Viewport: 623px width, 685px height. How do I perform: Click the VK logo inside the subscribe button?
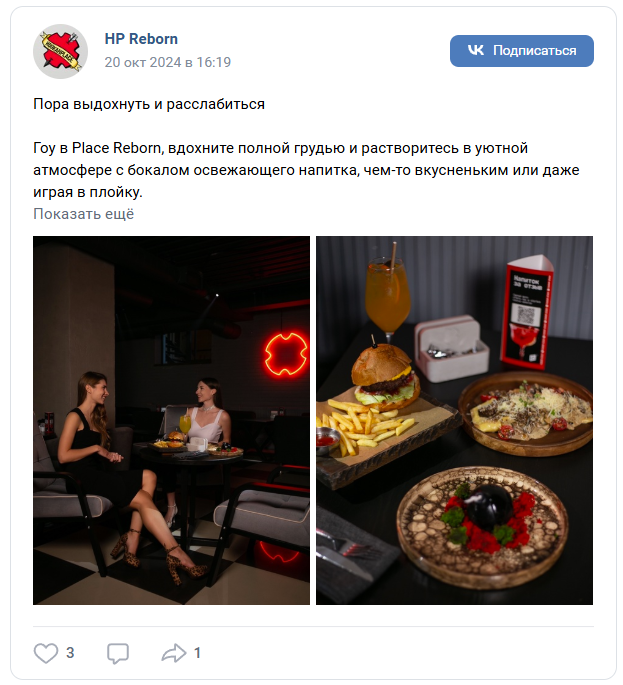[476, 51]
